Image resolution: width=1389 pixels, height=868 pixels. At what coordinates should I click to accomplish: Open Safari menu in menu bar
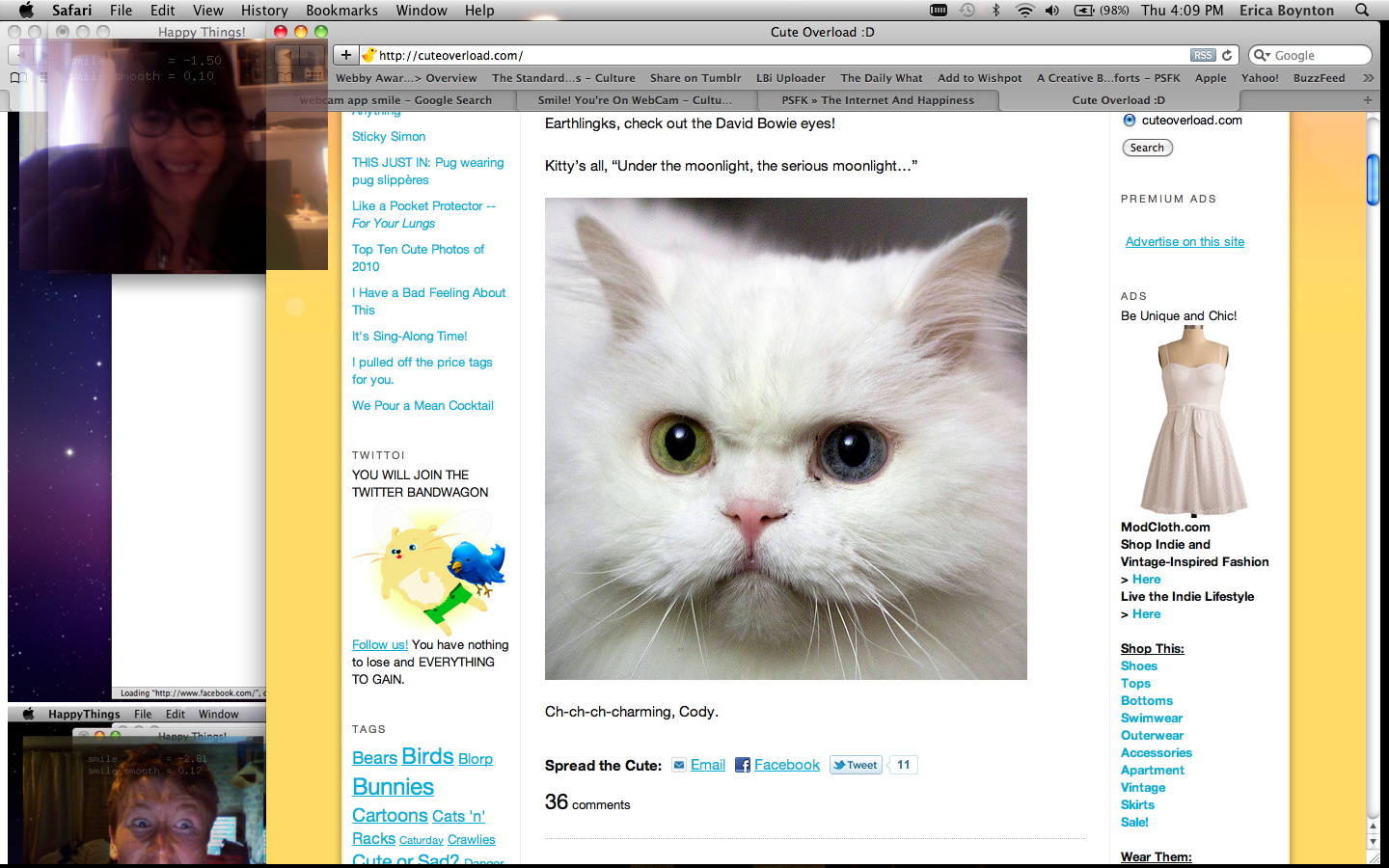click(x=71, y=11)
